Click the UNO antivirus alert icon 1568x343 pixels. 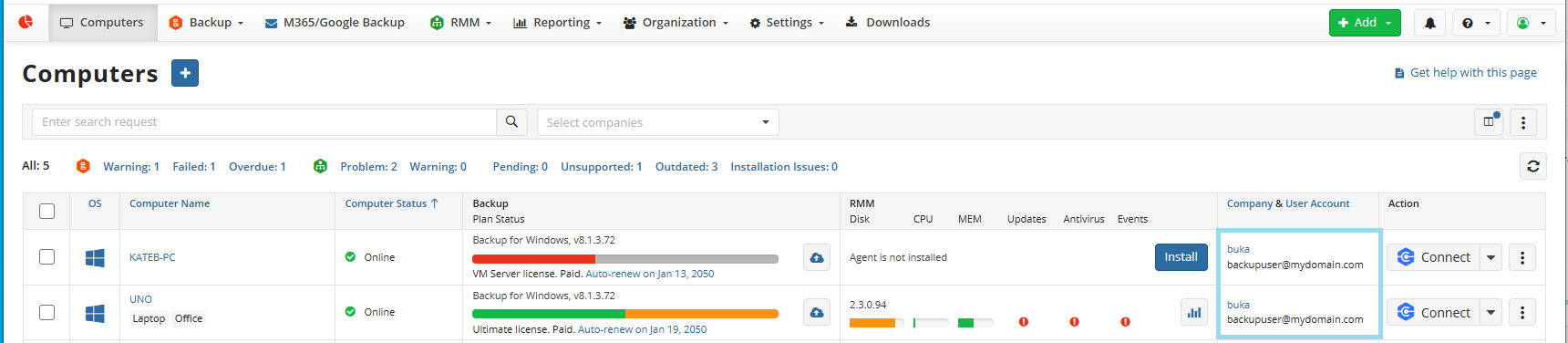pyautogui.click(x=1074, y=322)
